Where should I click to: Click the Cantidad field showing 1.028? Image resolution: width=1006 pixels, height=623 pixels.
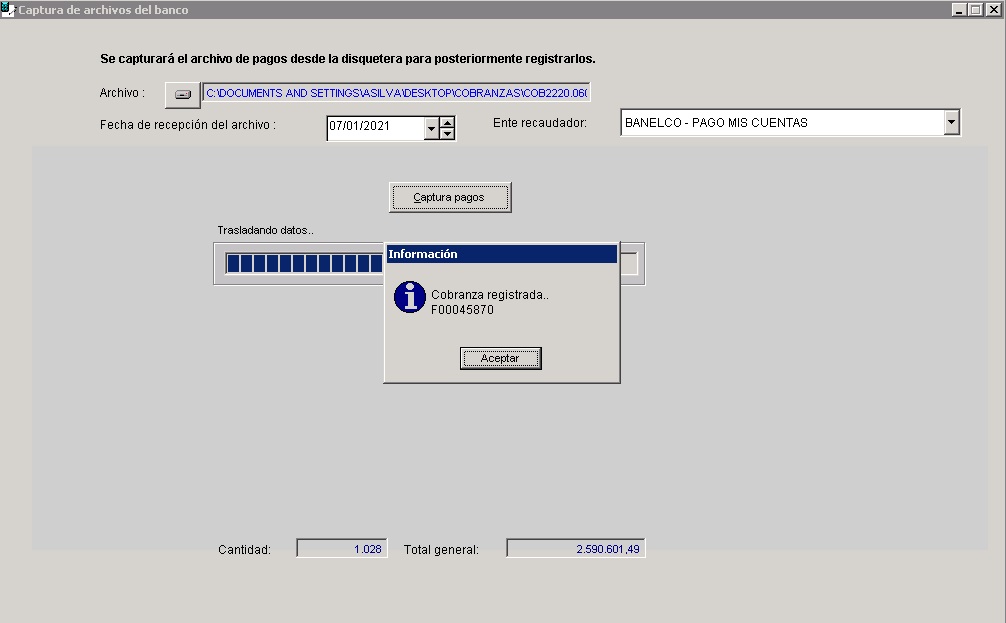coord(341,547)
